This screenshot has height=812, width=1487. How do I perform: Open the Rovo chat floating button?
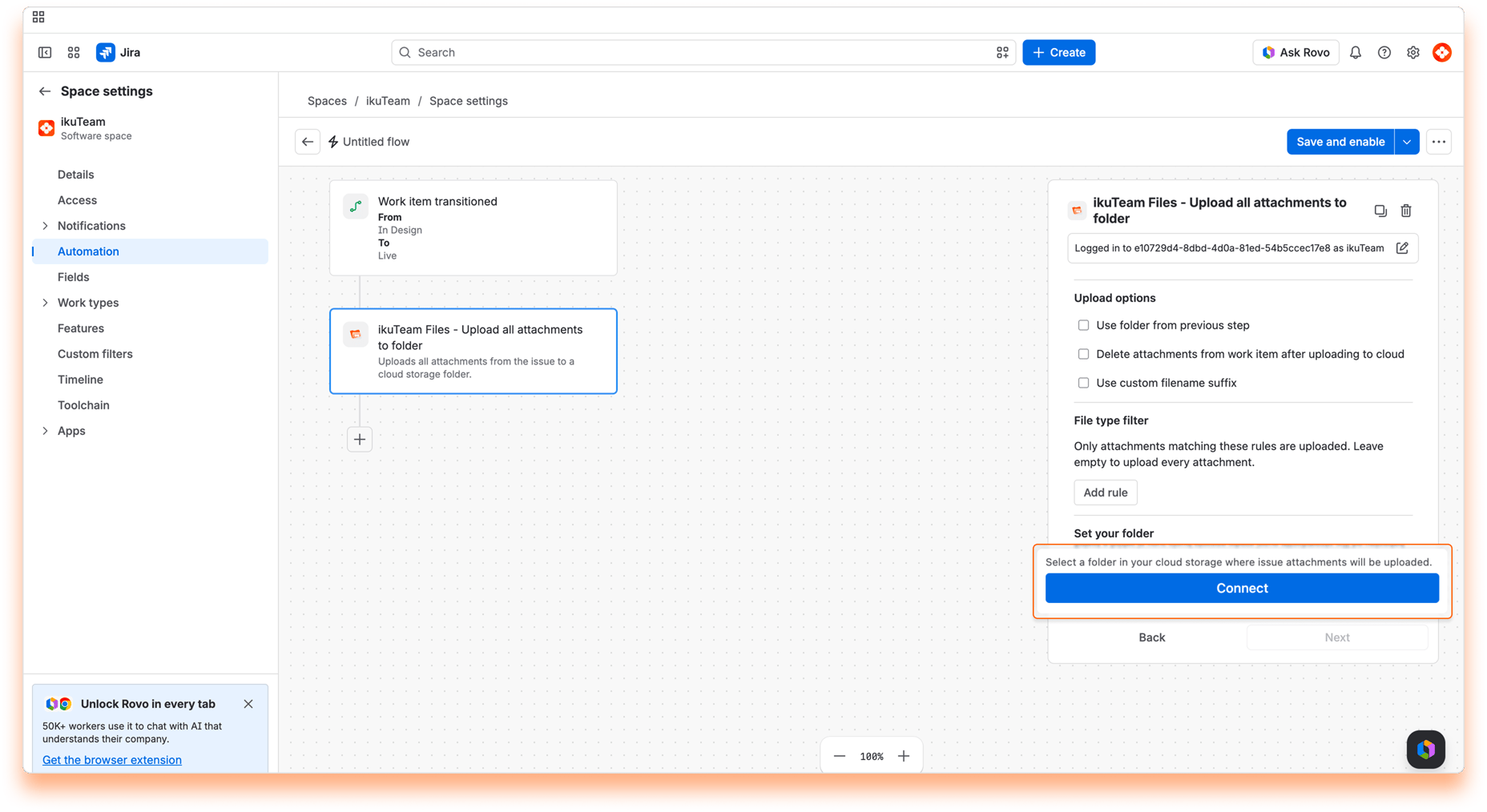[x=1426, y=750]
